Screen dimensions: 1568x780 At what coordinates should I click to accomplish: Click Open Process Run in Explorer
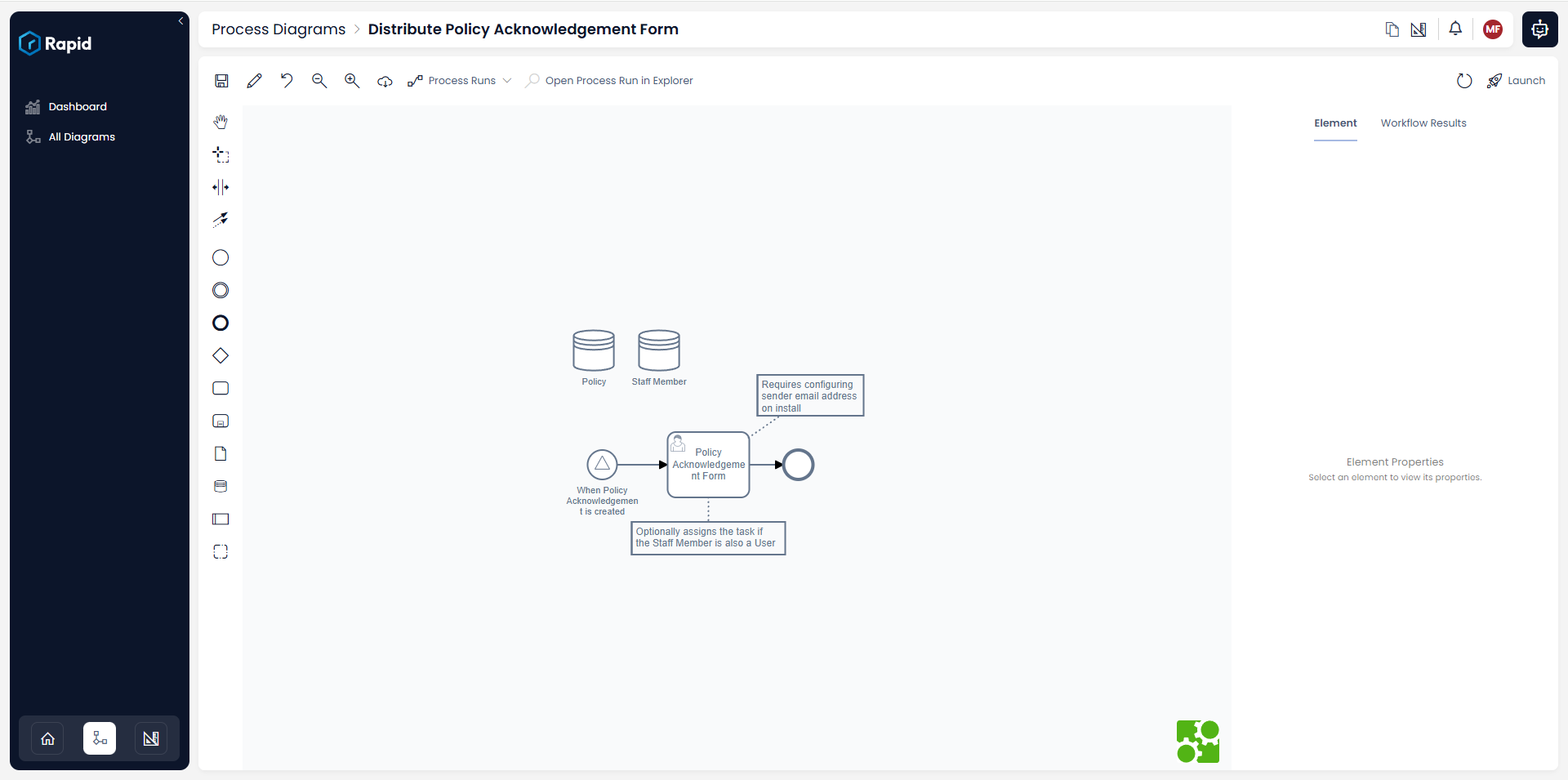tap(609, 81)
